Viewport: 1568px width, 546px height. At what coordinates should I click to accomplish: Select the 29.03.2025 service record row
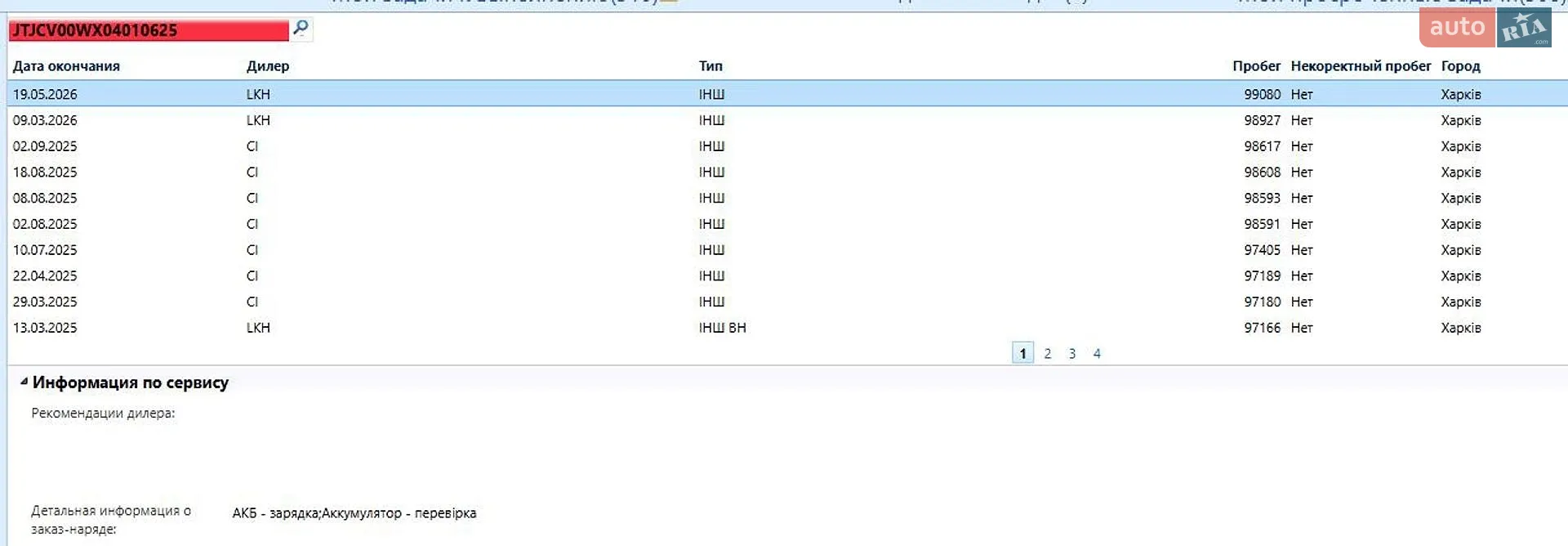[787, 302]
